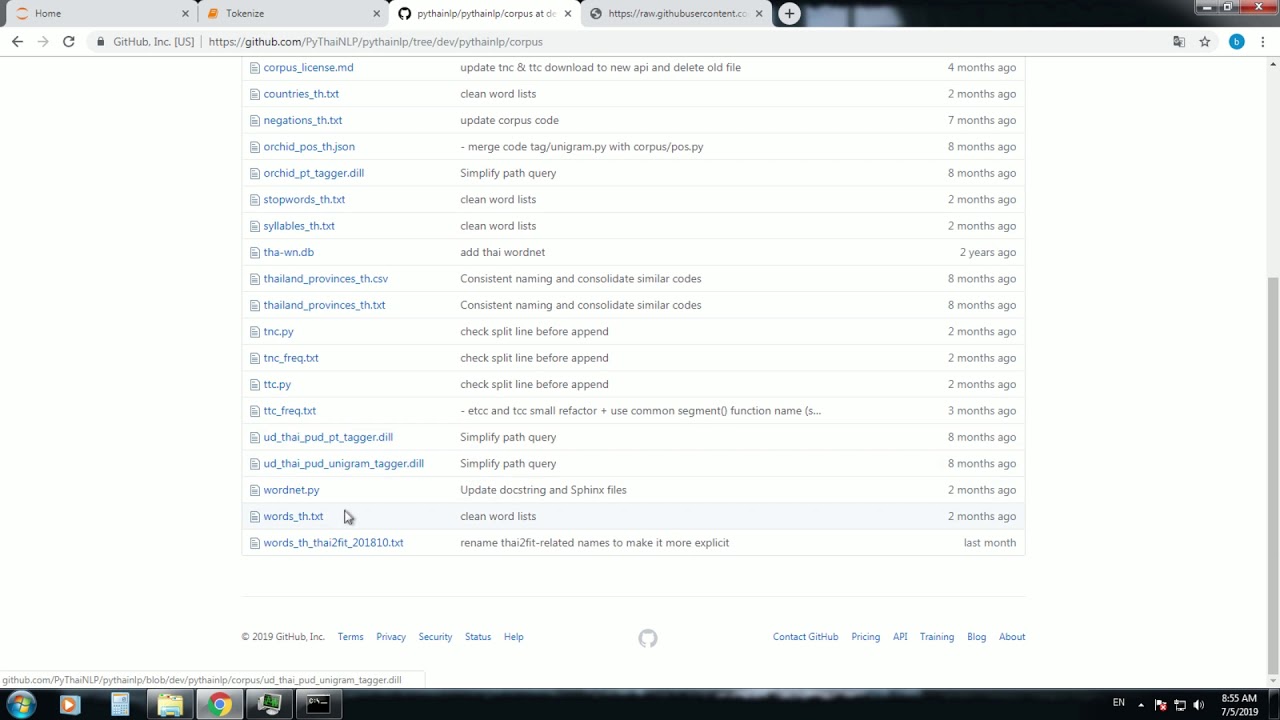This screenshot has width=1280, height=720.
Task: Click the file icon beside tha-wn.db
Action: pos(254,252)
